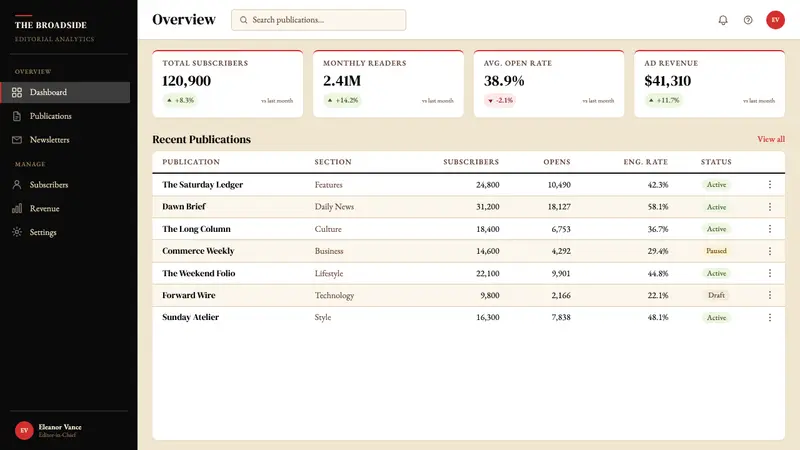Click the Draft status badge
This screenshot has height=450, width=800.
click(716, 295)
